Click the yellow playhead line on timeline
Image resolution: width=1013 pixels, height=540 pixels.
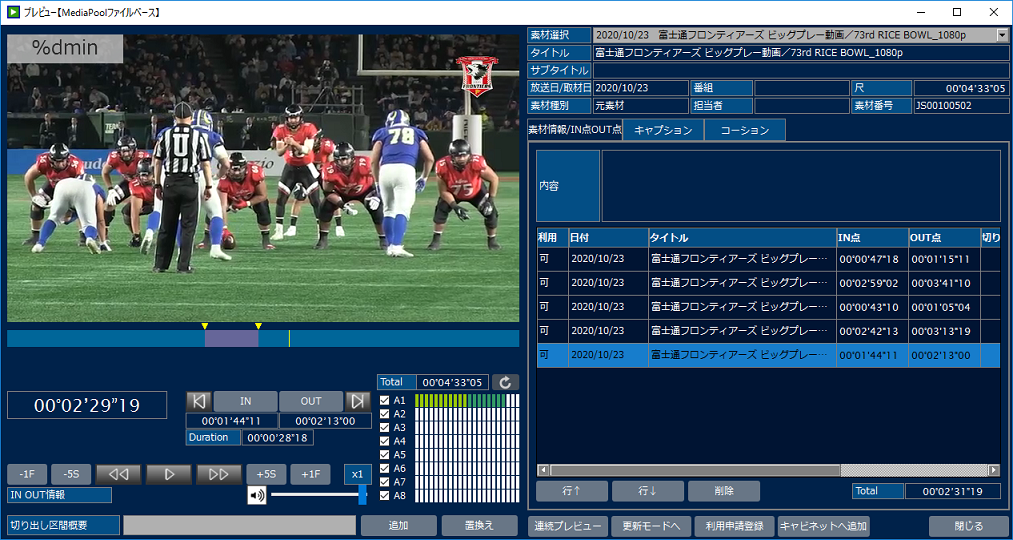289,338
